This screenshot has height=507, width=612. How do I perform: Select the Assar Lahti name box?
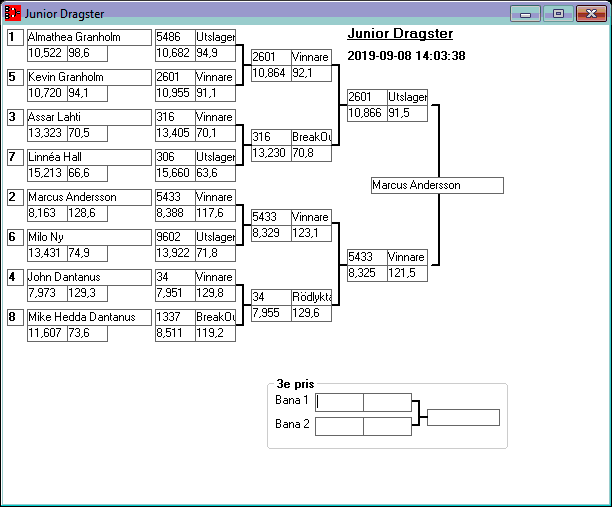[88, 117]
